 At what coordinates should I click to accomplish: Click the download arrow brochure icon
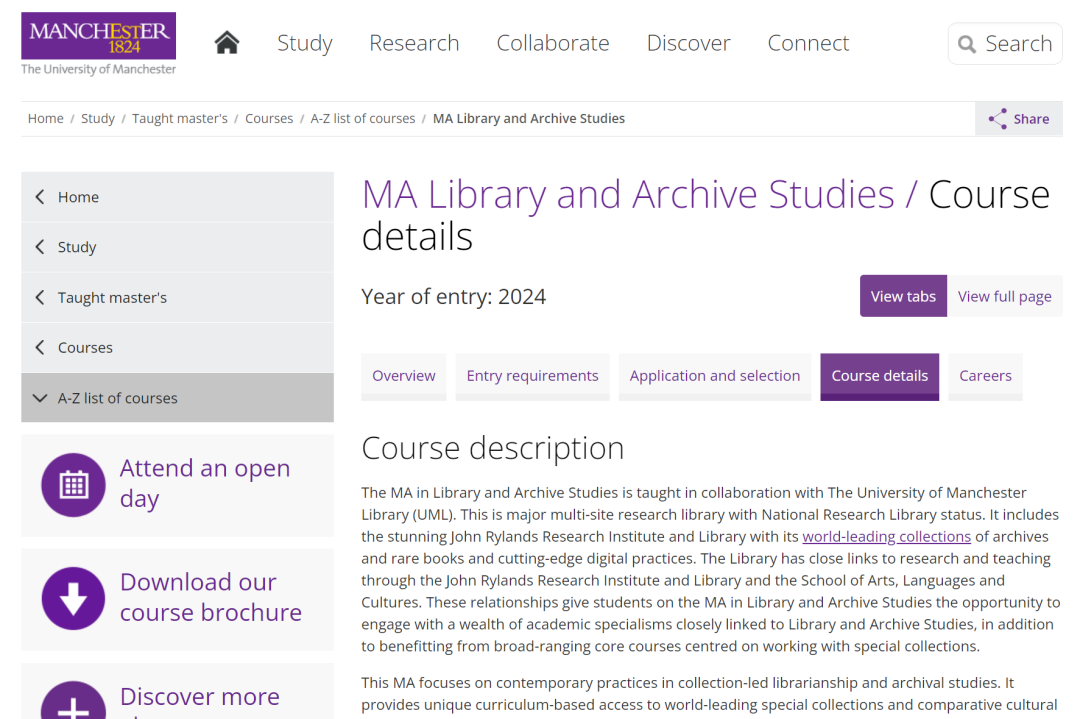(73, 598)
